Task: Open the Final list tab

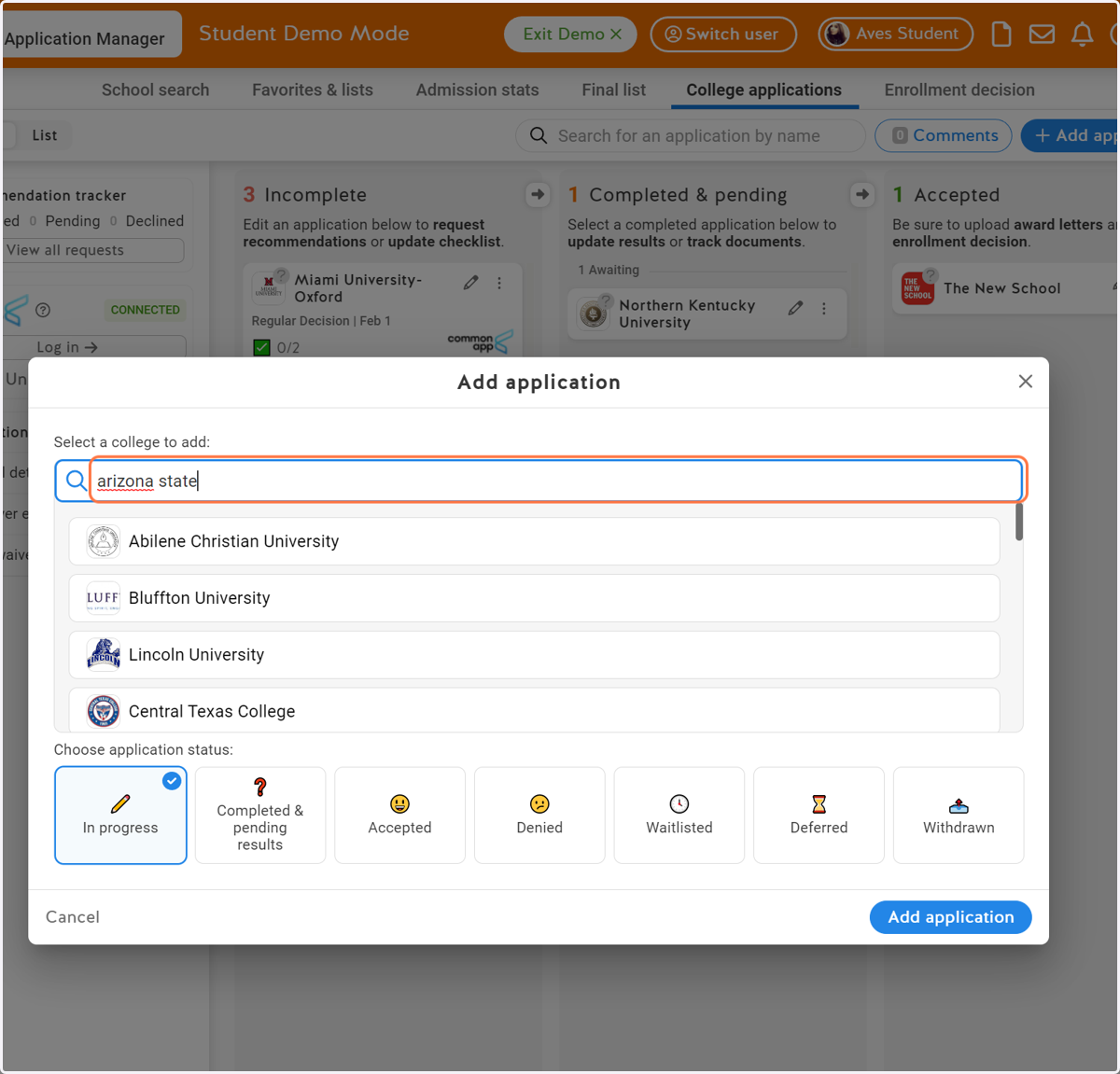Action: [613, 90]
